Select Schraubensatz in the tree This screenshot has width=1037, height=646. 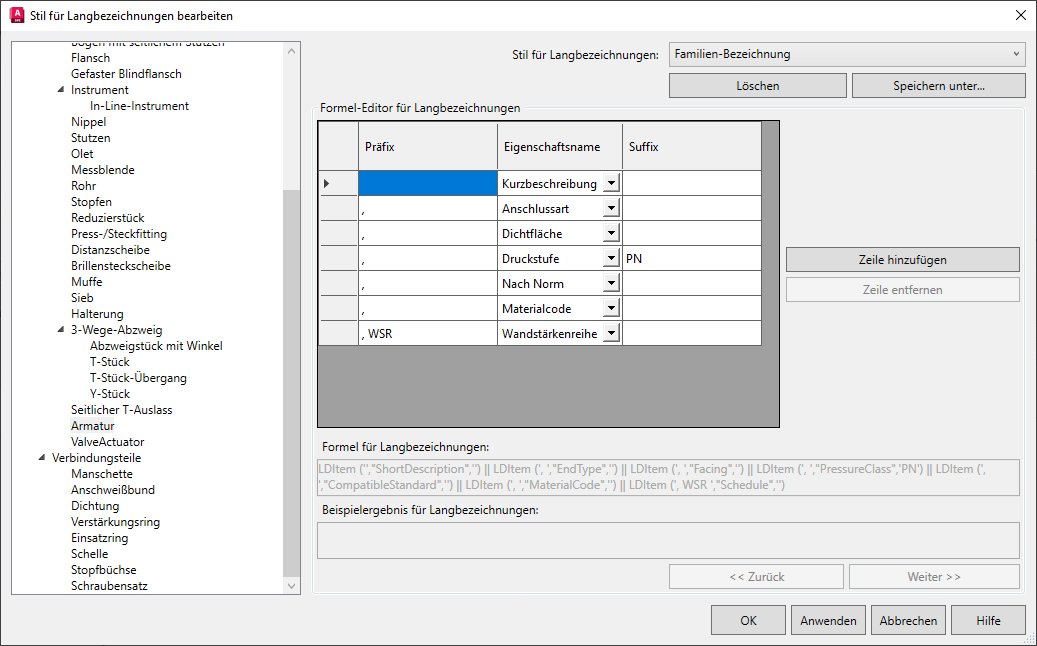[x=109, y=586]
